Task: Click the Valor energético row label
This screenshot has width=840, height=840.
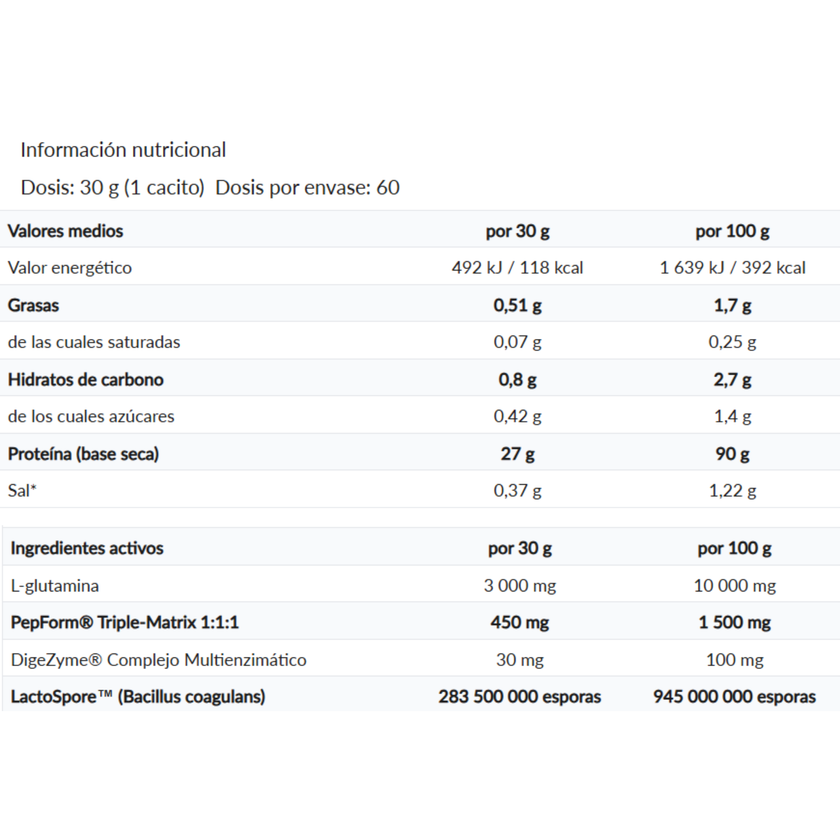Action: click(70, 268)
